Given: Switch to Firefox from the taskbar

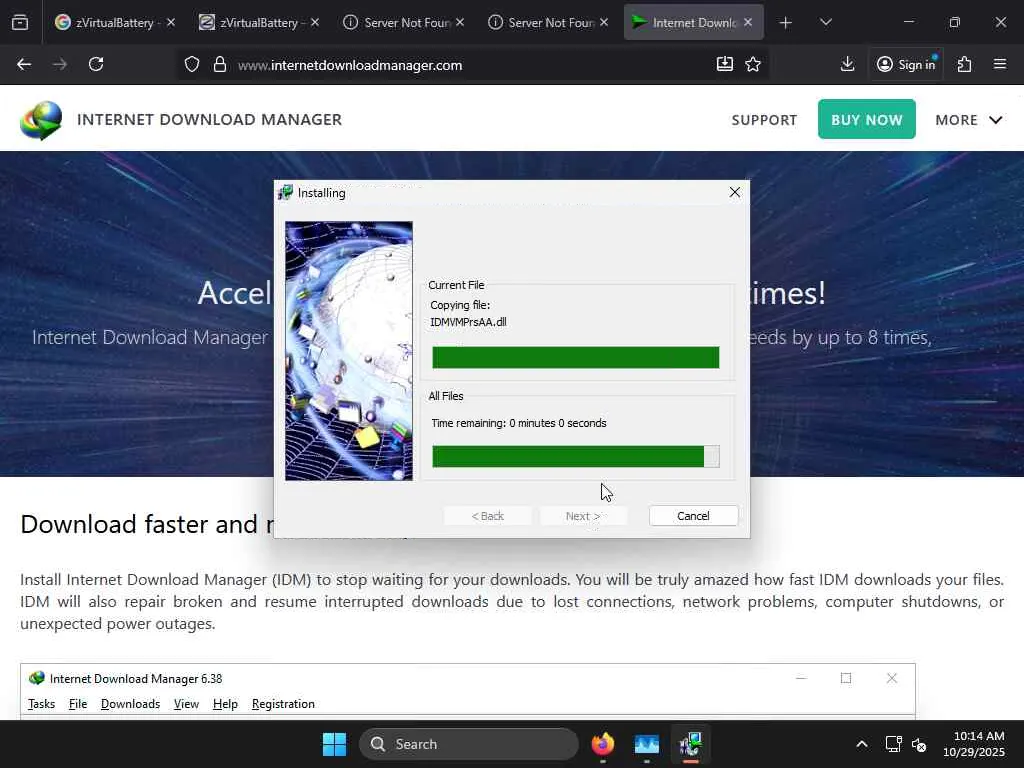Looking at the screenshot, I should [603, 744].
